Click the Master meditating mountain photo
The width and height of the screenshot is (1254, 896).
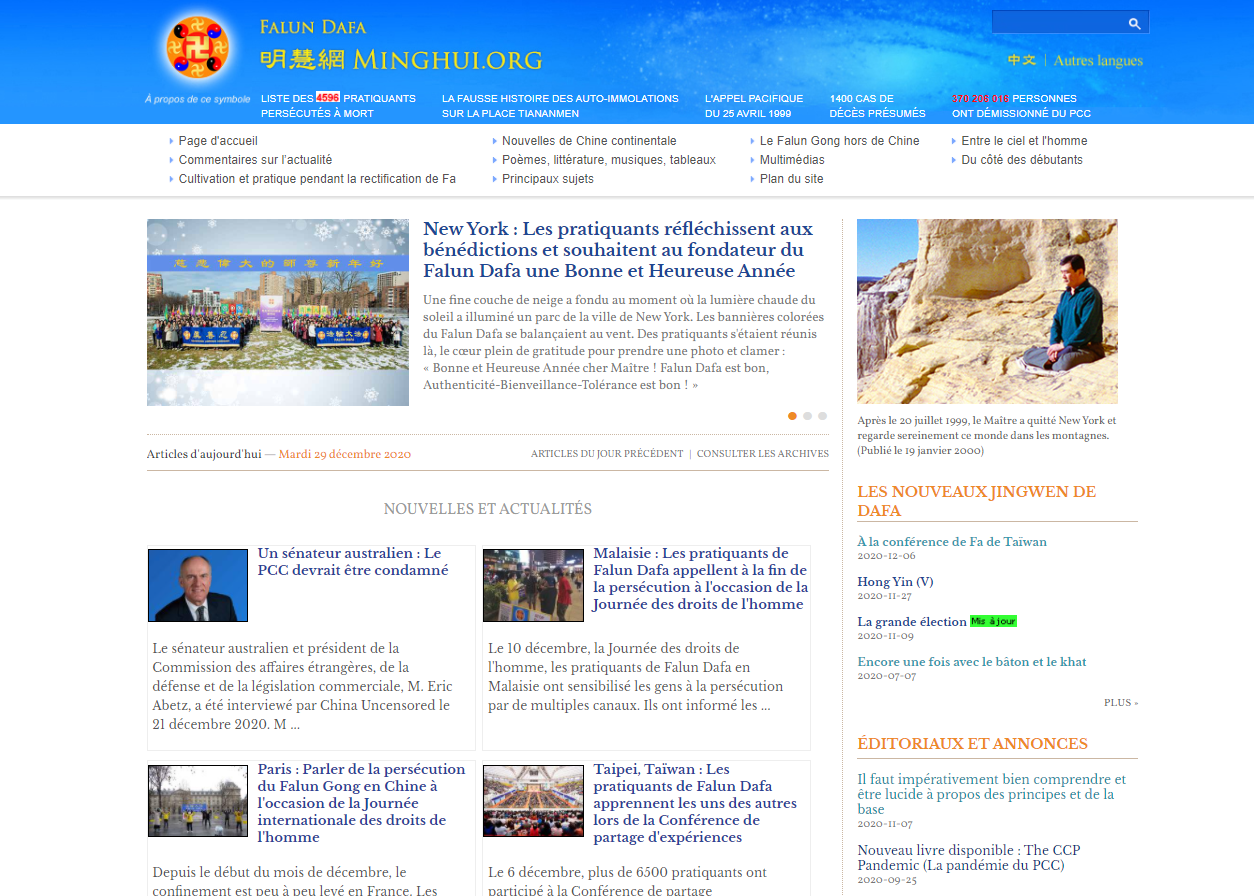(x=987, y=311)
